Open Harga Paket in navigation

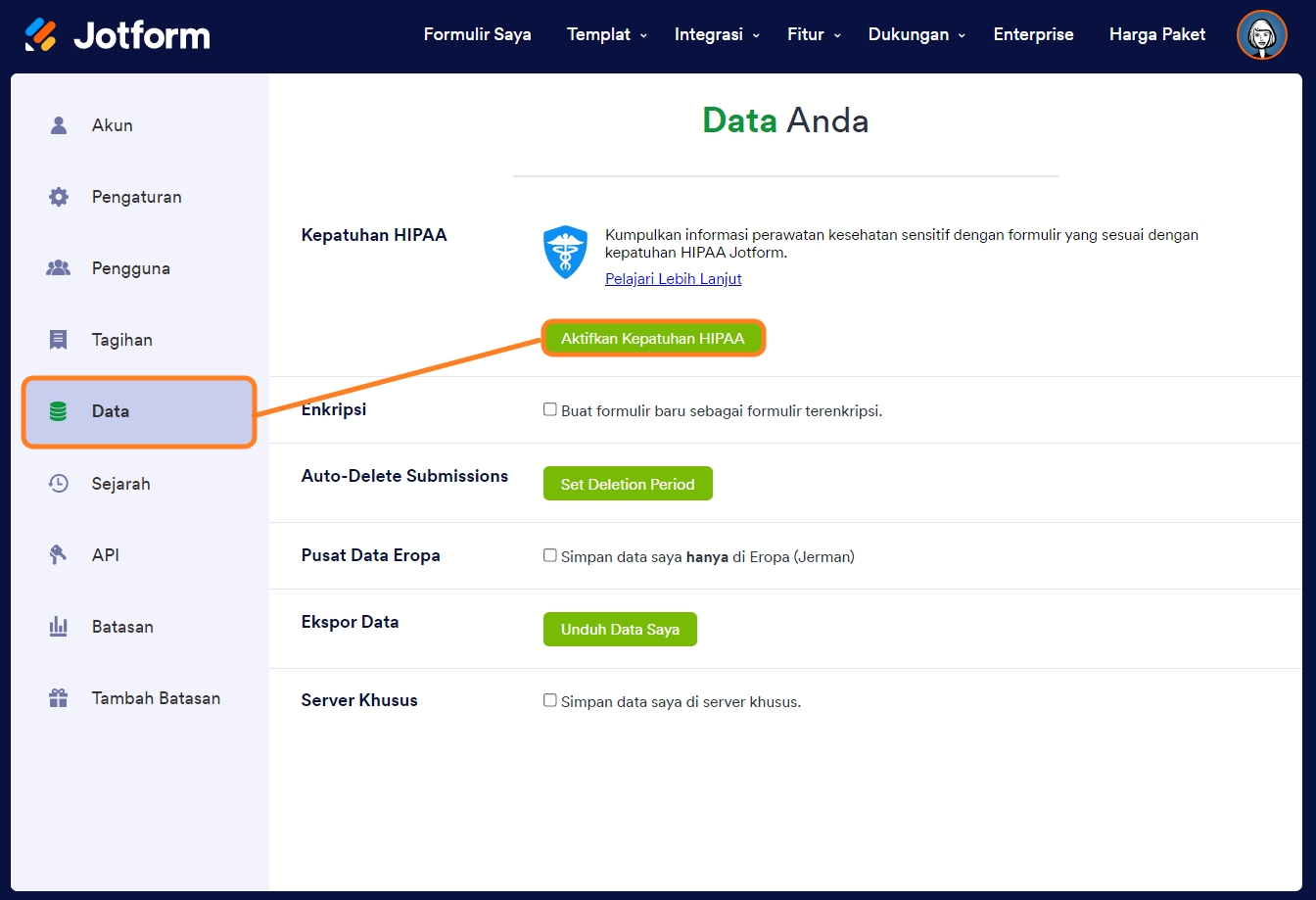pos(1157,34)
